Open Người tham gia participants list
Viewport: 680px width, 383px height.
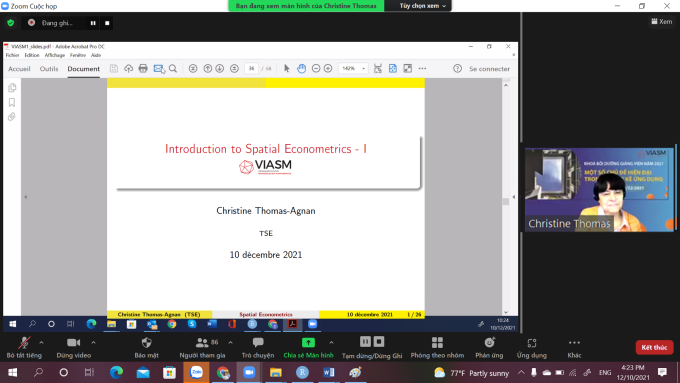tap(203, 347)
